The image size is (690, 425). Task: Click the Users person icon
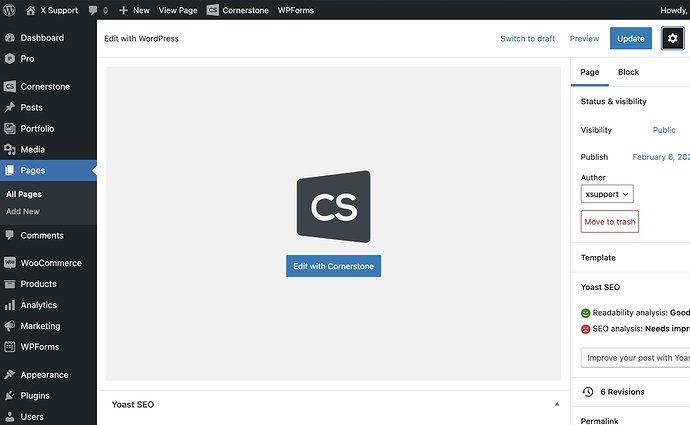pyautogui.click(x=11, y=417)
